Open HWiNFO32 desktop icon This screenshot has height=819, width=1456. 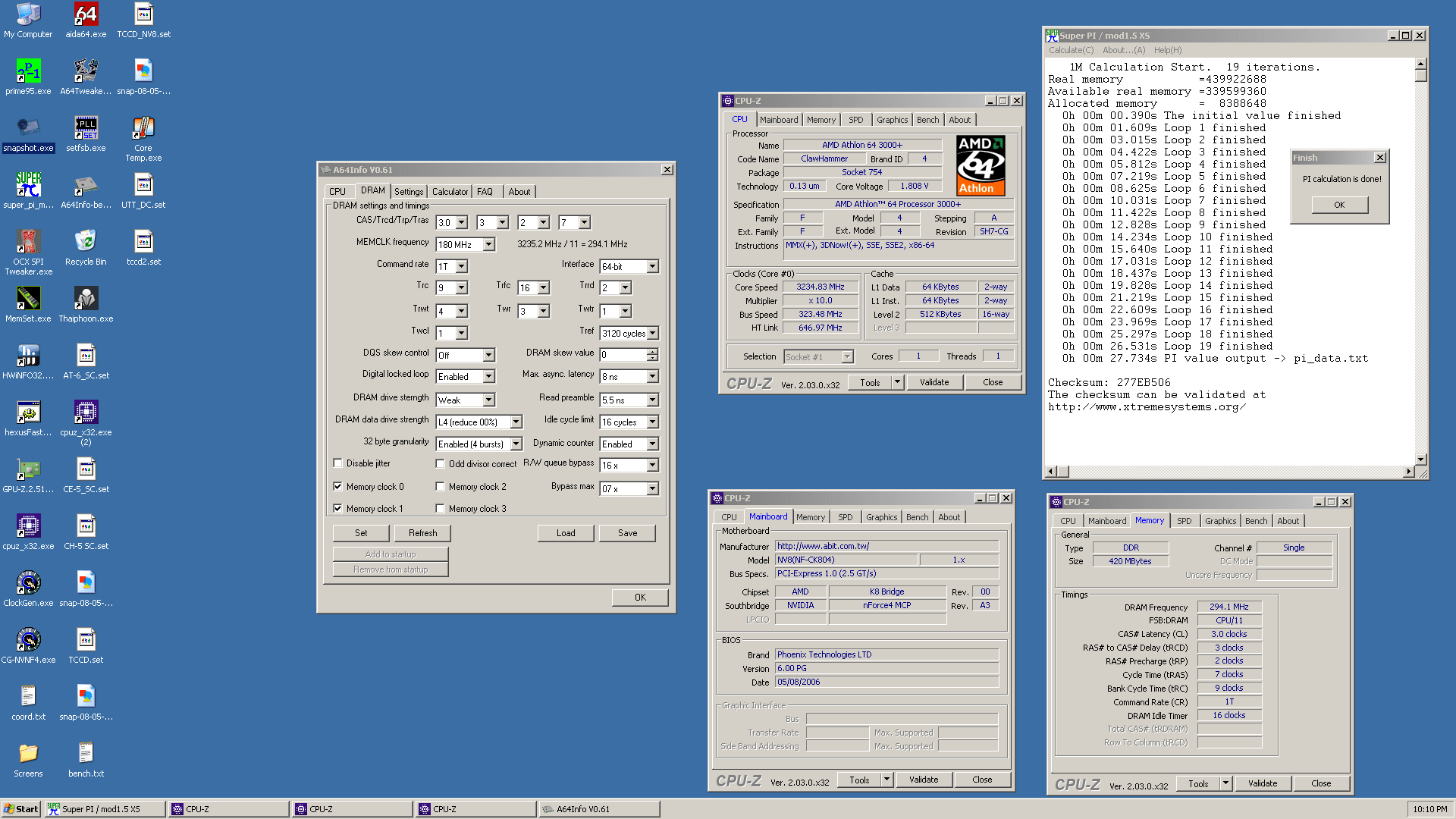pos(28,362)
